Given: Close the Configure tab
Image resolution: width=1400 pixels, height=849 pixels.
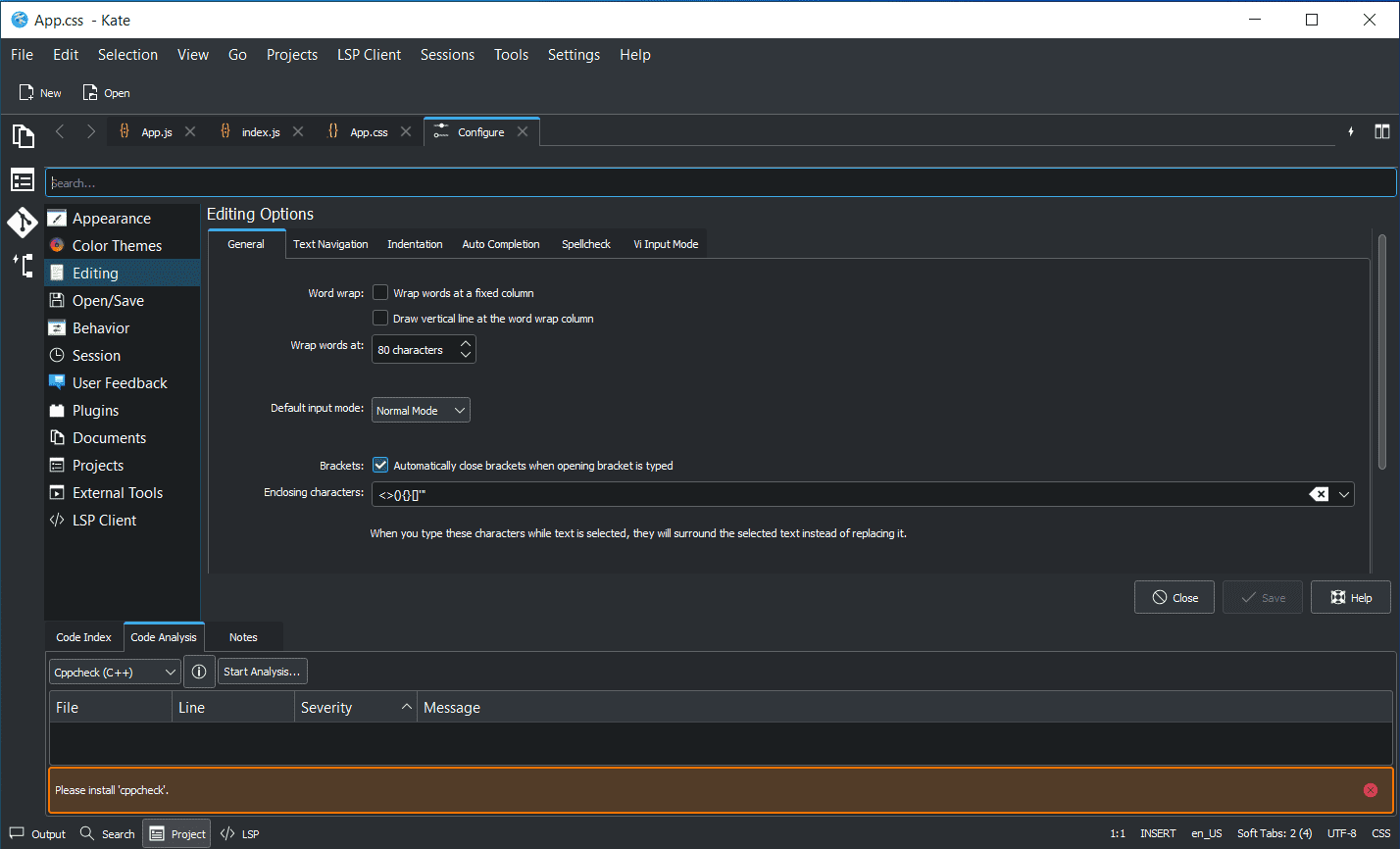Looking at the screenshot, I should pos(523,131).
